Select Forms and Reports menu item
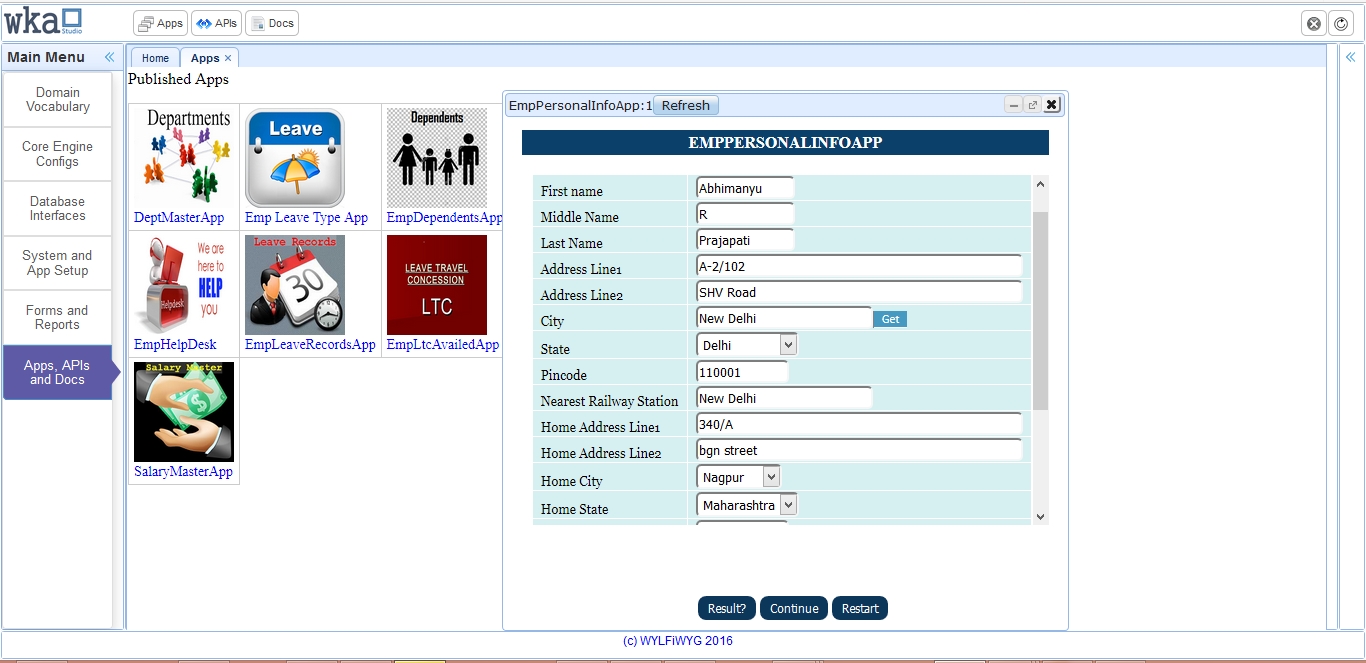This screenshot has height=663, width=1366. pos(57,317)
